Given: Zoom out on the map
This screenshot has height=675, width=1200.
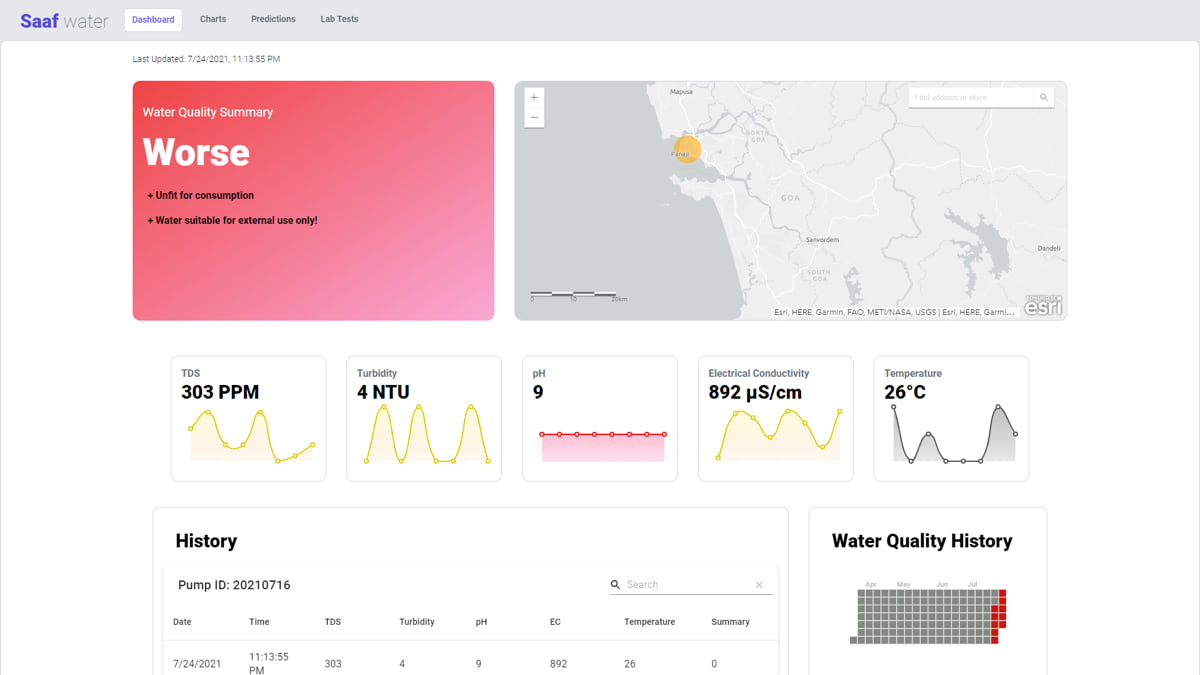Looking at the screenshot, I should coord(534,118).
